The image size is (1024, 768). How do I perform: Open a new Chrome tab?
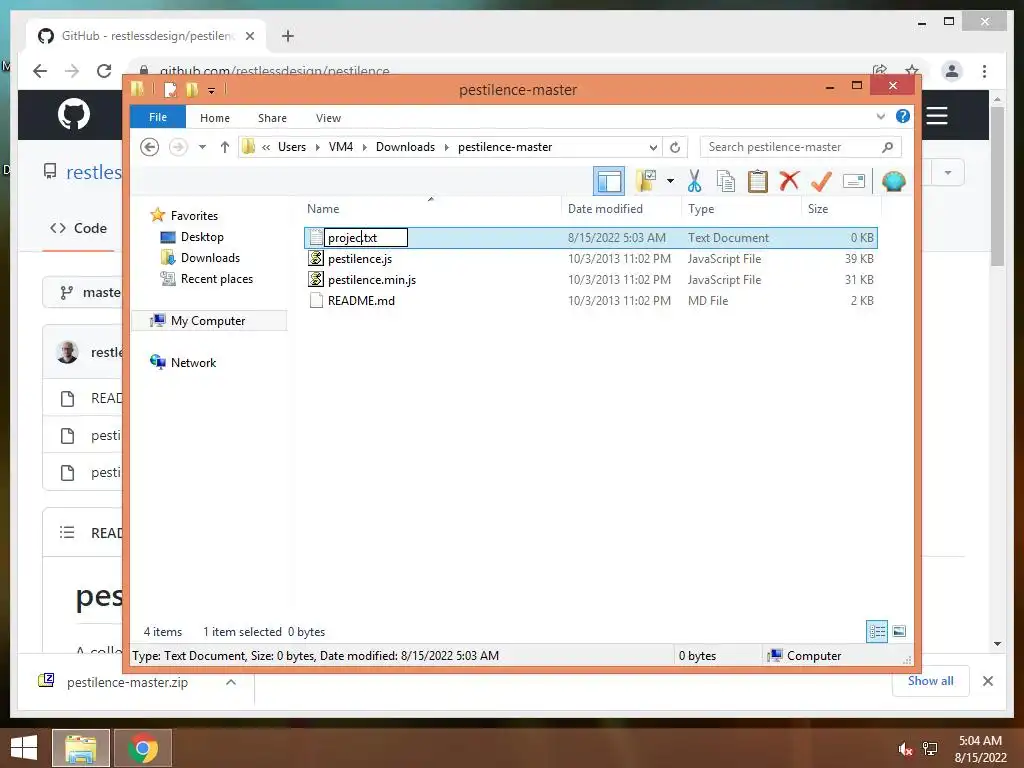pyautogui.click(x=287, y=36)
